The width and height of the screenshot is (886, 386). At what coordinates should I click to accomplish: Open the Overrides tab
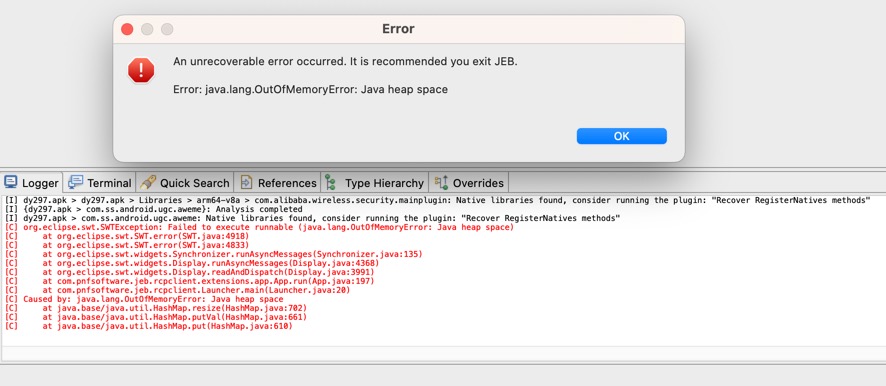click(x=468, y=183)
